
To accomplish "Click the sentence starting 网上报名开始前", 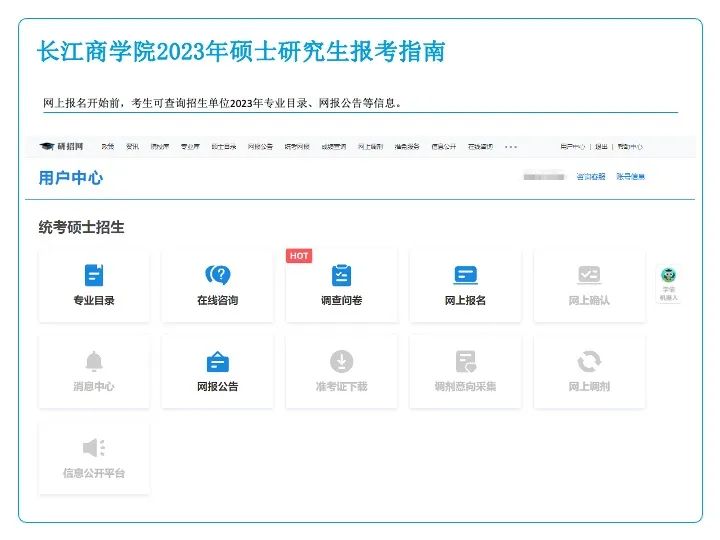I will (x=222, y=103).
